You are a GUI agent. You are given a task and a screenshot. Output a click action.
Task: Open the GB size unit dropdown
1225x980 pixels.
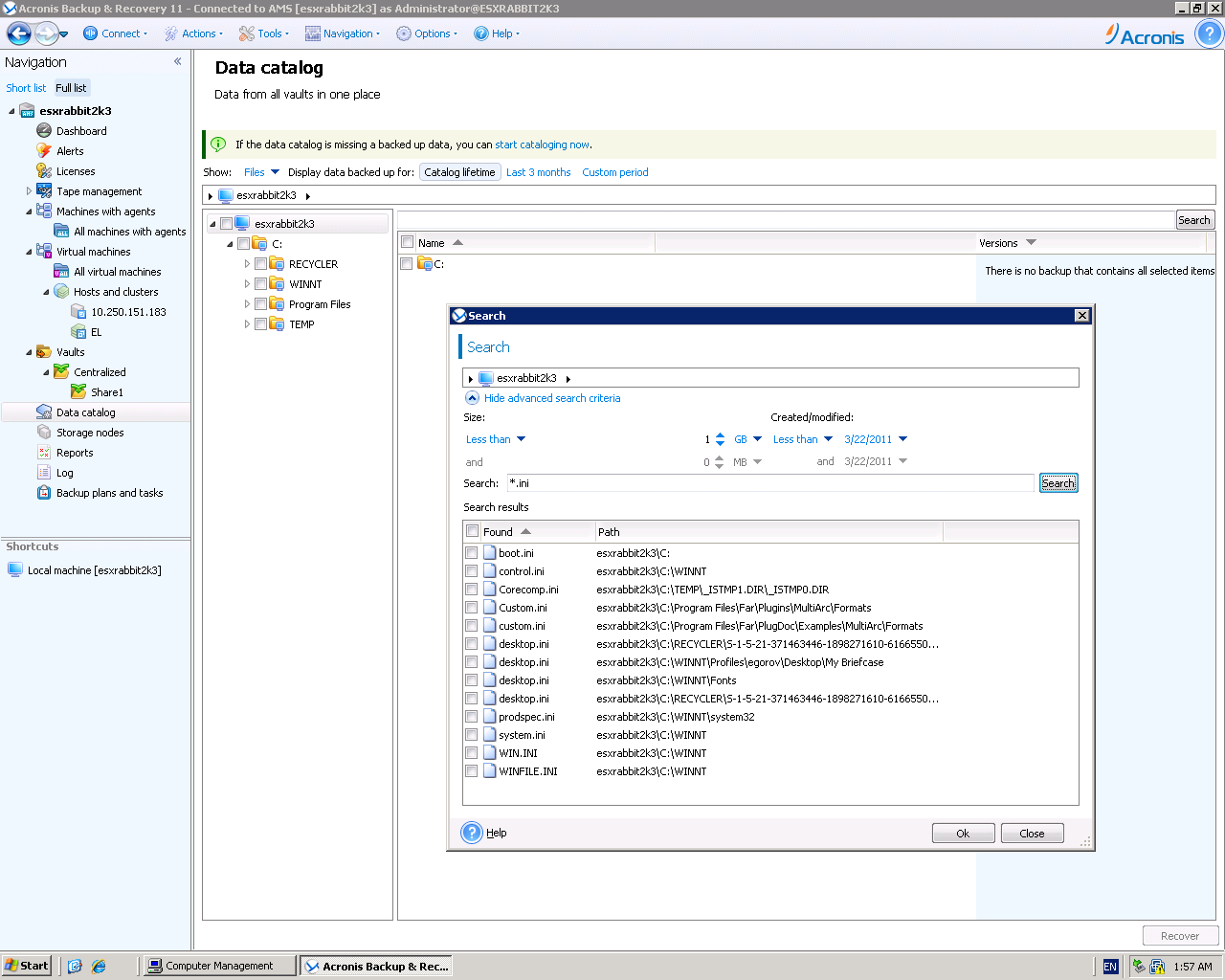click(x=748, y=439)
